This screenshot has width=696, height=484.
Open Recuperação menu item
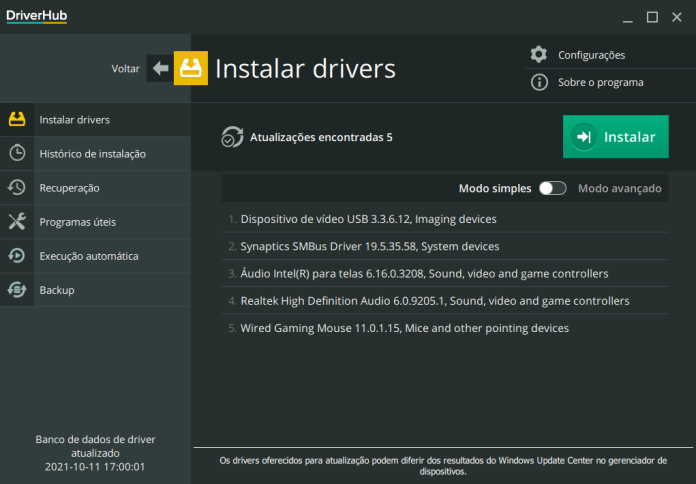pyautogui.click(x=95, y=188)
